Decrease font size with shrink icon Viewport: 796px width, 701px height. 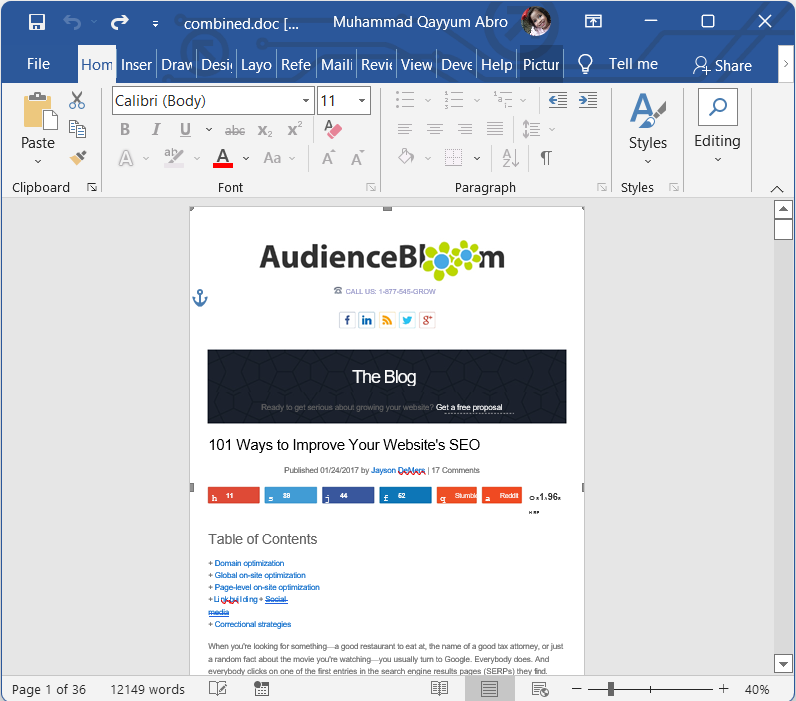point(357,158)
